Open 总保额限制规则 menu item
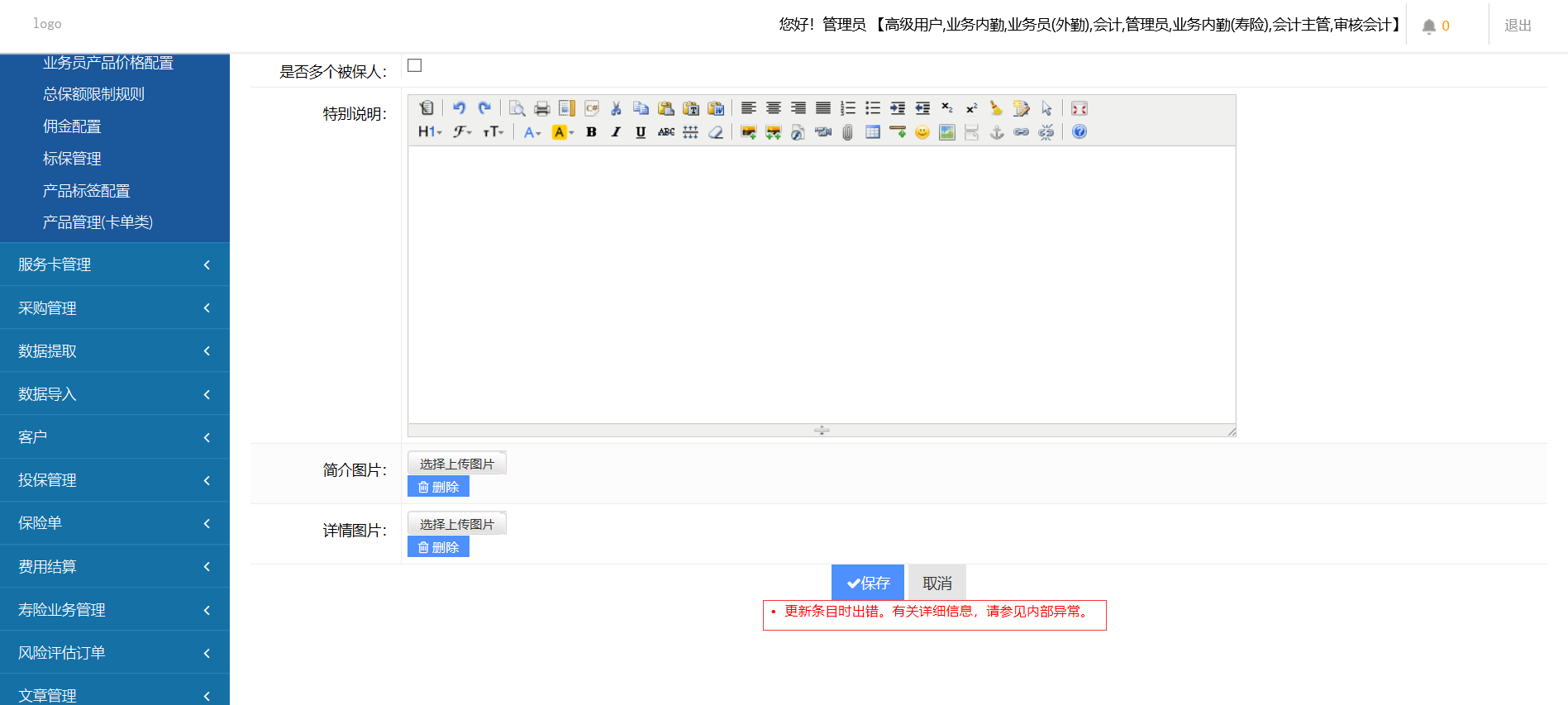The width and height of the screenshot is (1568, 705). click(x=93, y=94)
